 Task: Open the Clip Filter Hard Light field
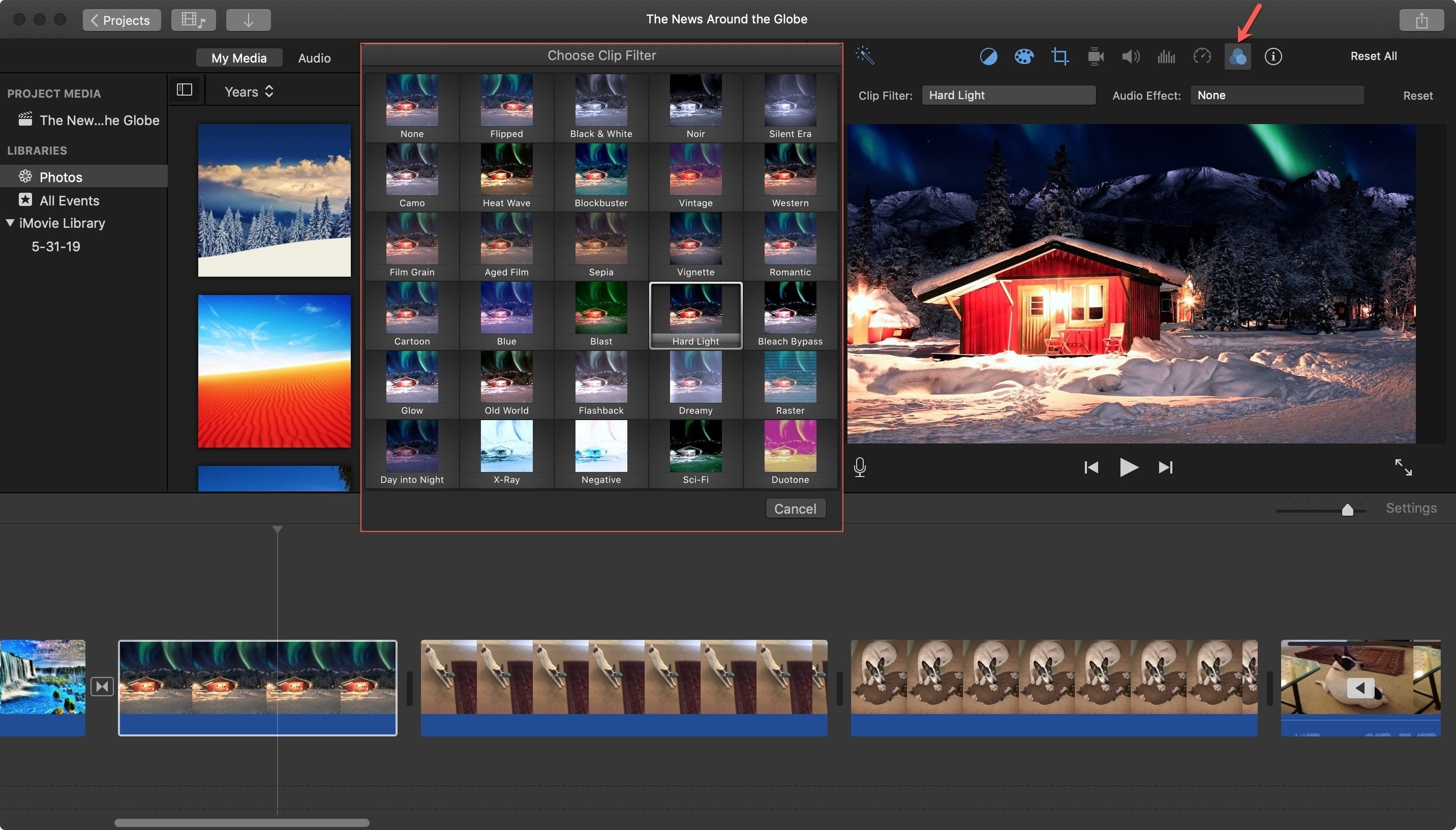point(1008,95)
